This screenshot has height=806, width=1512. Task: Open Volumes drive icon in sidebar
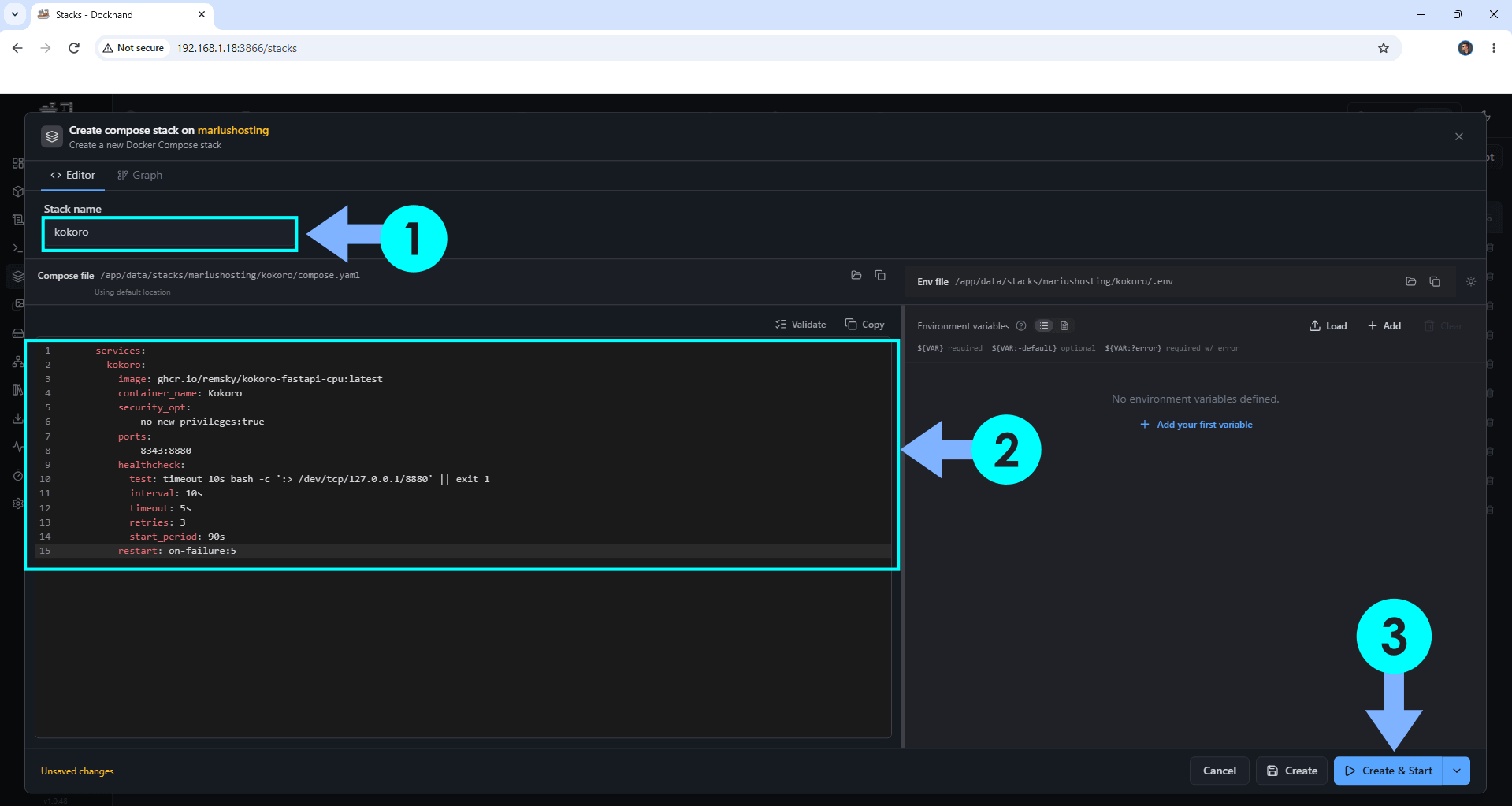click(x=17, y=333)
